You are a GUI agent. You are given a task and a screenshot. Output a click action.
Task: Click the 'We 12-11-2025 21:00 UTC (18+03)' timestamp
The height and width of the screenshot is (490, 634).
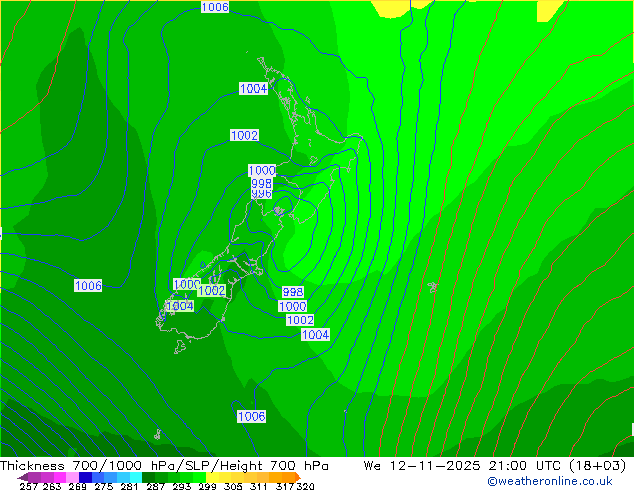tap(495, 466)
